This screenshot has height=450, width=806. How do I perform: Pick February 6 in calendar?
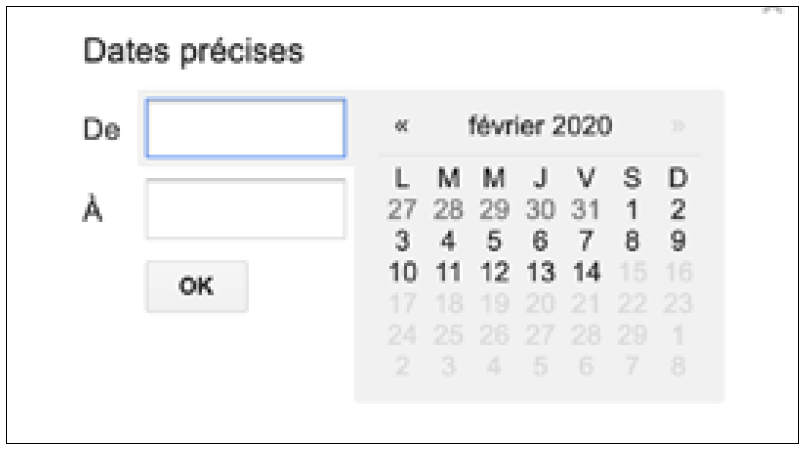(x=540, y=241)
